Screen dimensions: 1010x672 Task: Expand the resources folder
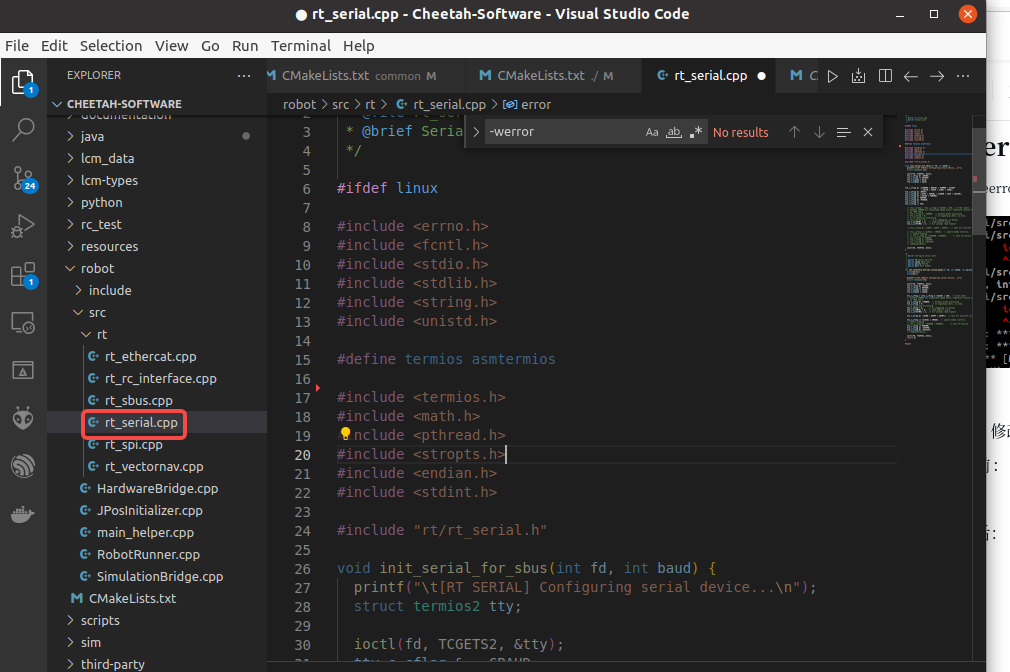[x=109, y=246]
